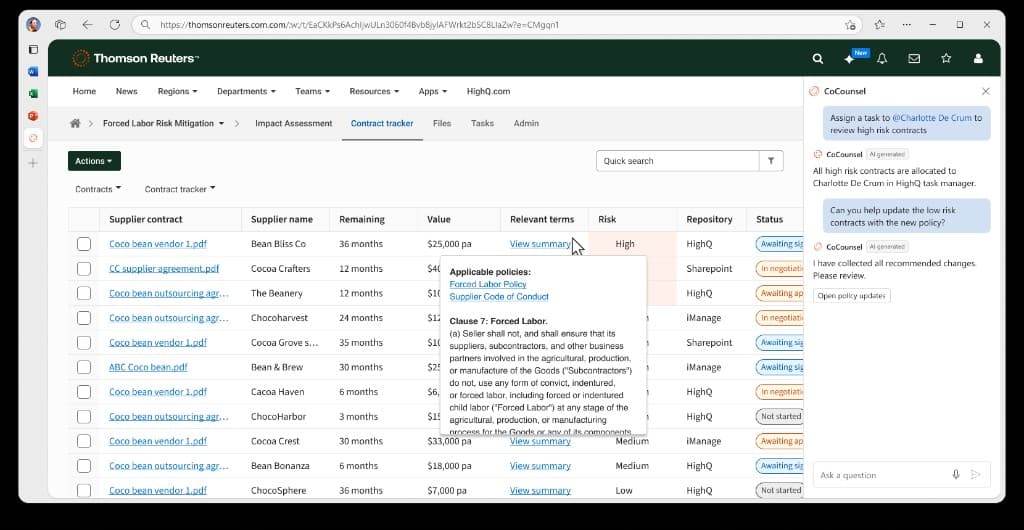Switch to the Admin tab
Screen dimensions: 1024x530
click(x=526, y=123)
